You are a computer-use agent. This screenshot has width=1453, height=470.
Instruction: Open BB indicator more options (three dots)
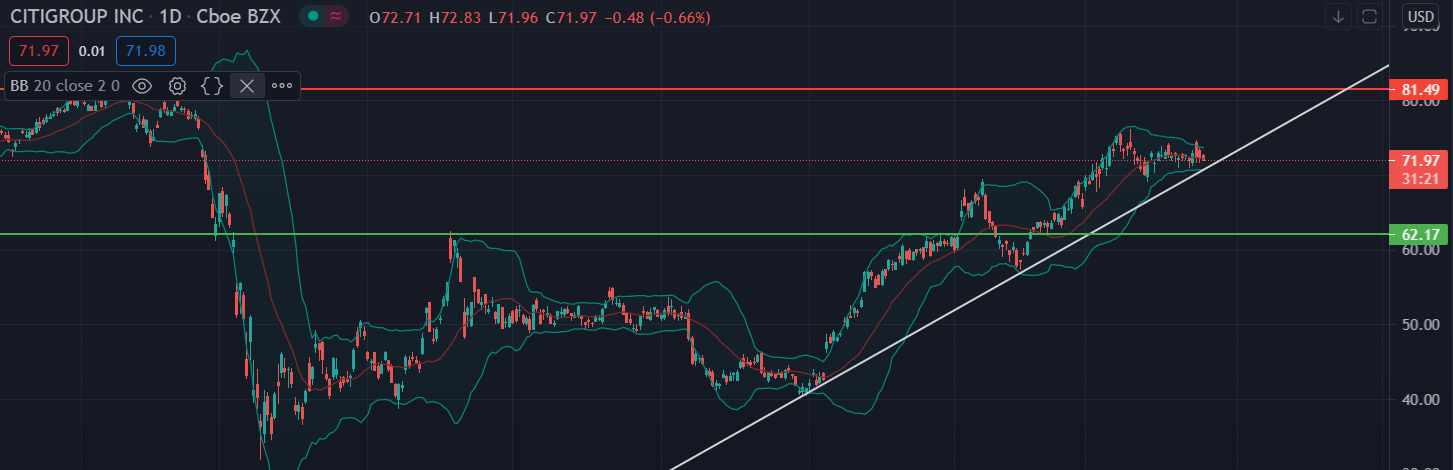point(282,86)
